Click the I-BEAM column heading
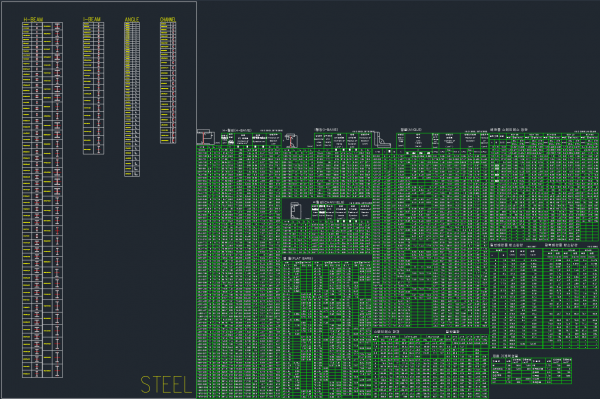 tap(92, 19)
